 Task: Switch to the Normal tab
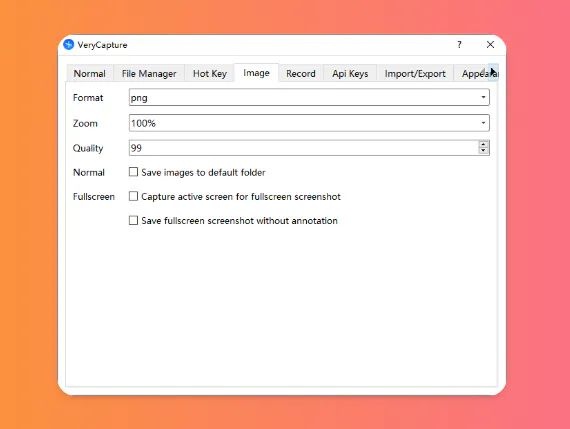(89, 73)
